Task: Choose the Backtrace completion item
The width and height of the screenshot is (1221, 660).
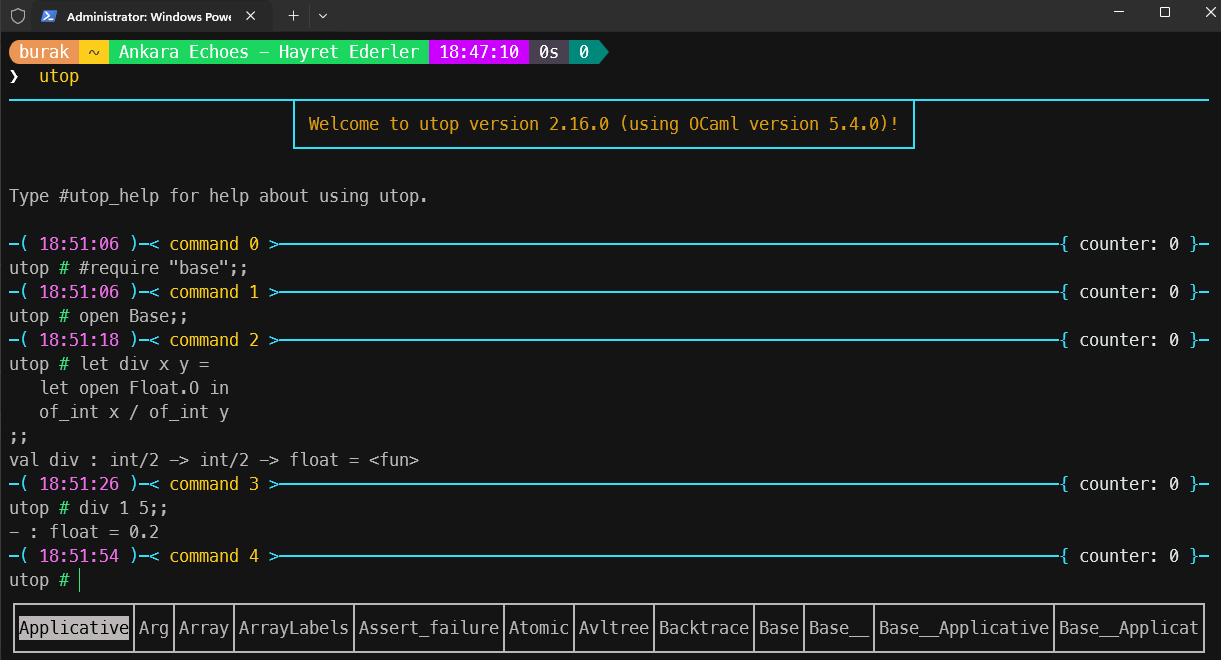Action: tap(704, 628)
